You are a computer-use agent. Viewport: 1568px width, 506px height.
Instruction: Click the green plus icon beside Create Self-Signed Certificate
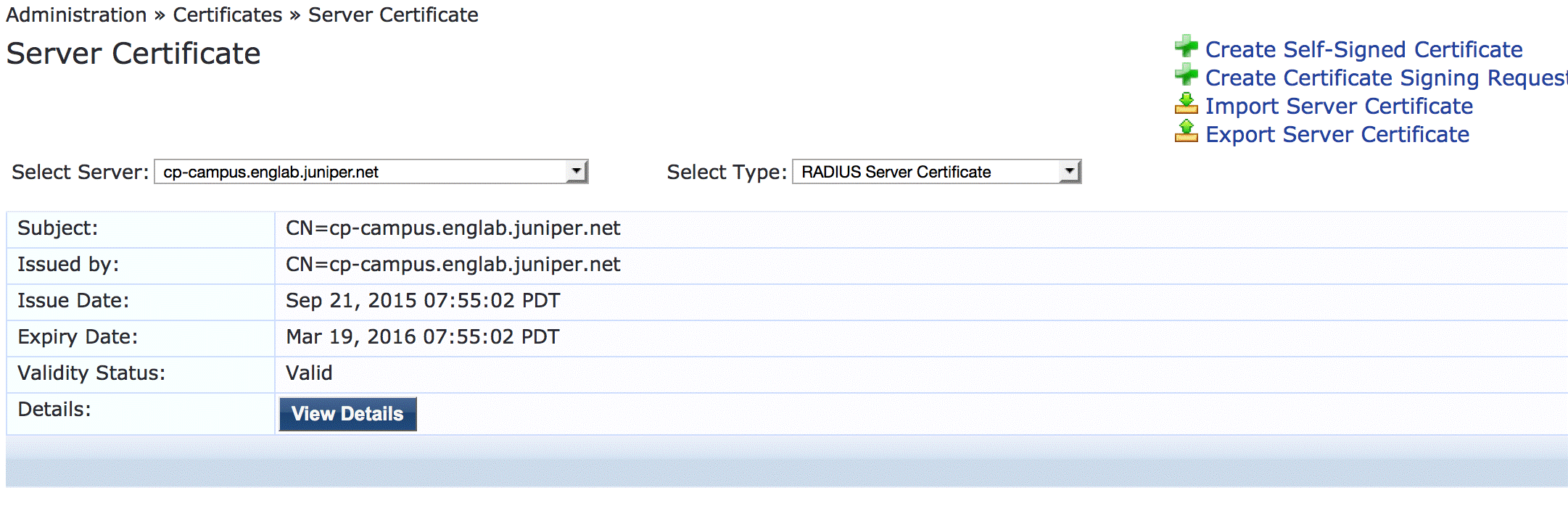pos(1187,47)
